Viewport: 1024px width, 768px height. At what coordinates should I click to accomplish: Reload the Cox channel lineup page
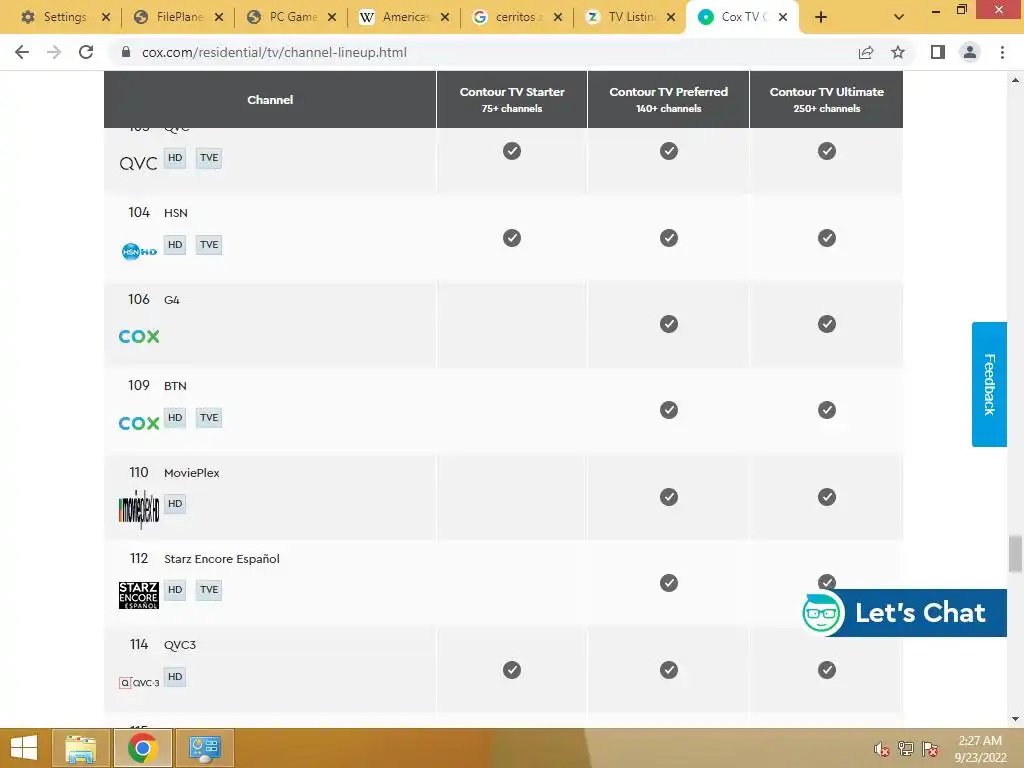[86, 52]
